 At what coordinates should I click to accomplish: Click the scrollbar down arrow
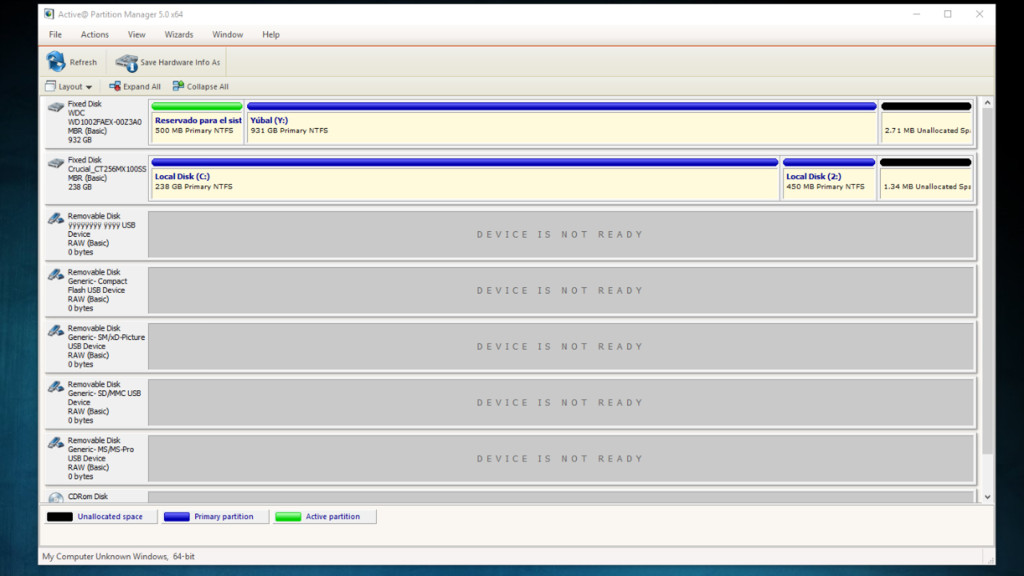tap(987, 497)
